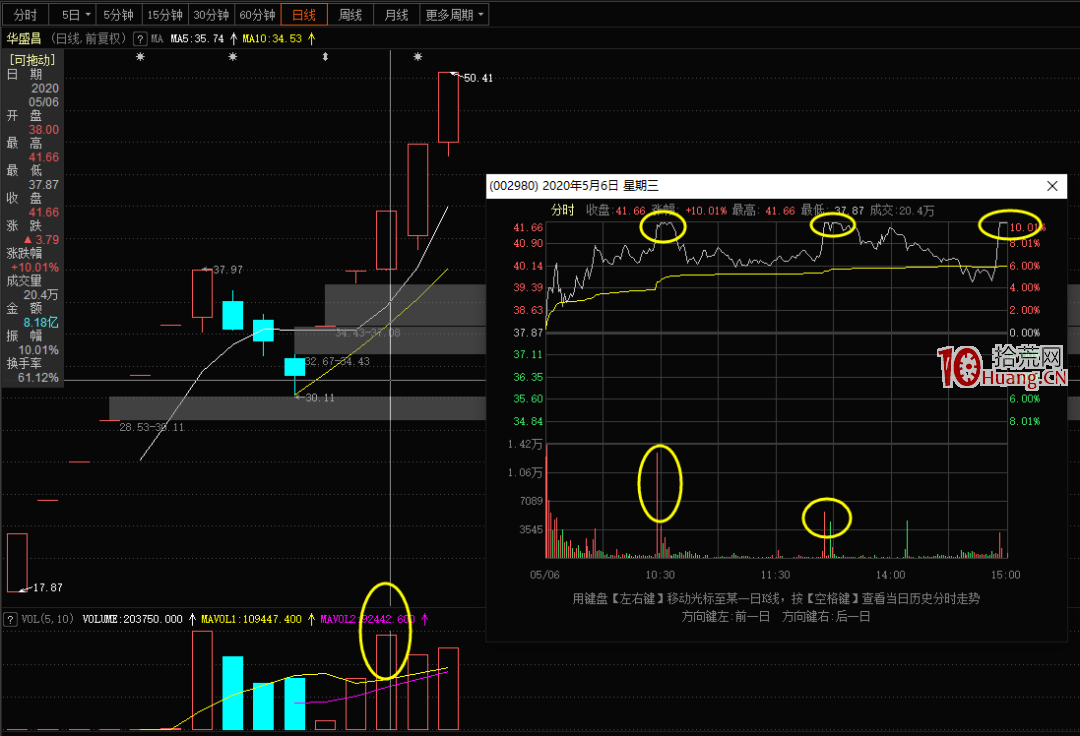Select the 5日 period tab
The width and height of the screenshot is (1080, 736).
pos(71,14)
